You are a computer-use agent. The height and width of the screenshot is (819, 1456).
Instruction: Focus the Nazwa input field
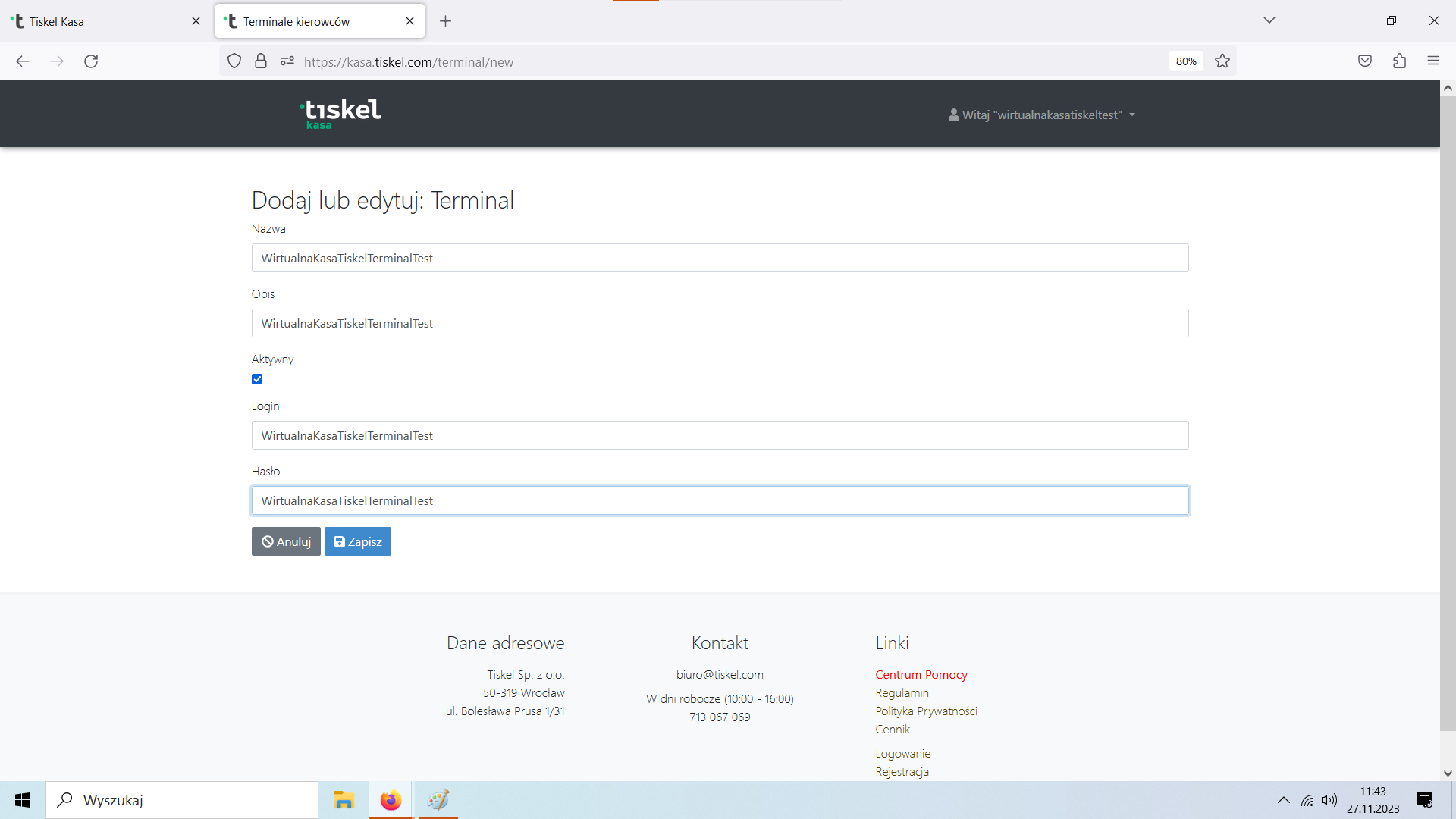coord(720,258)
